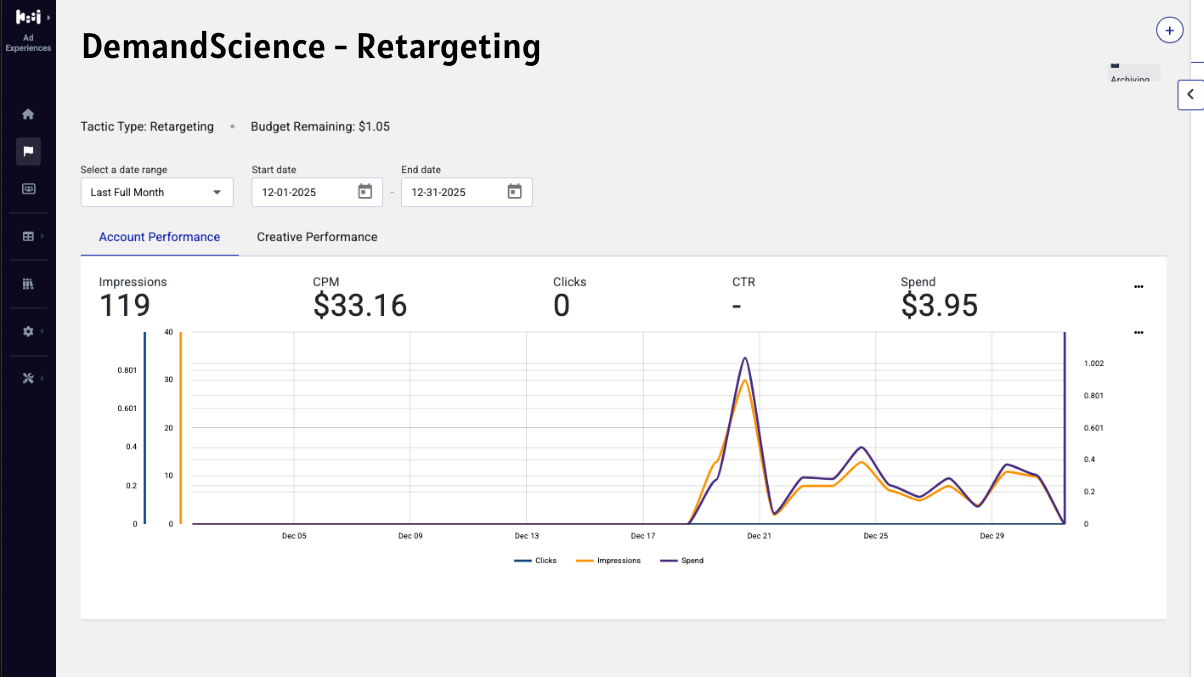Expand the arrow beside the logo
The image size is (1204, 677).
coord(48,17)
